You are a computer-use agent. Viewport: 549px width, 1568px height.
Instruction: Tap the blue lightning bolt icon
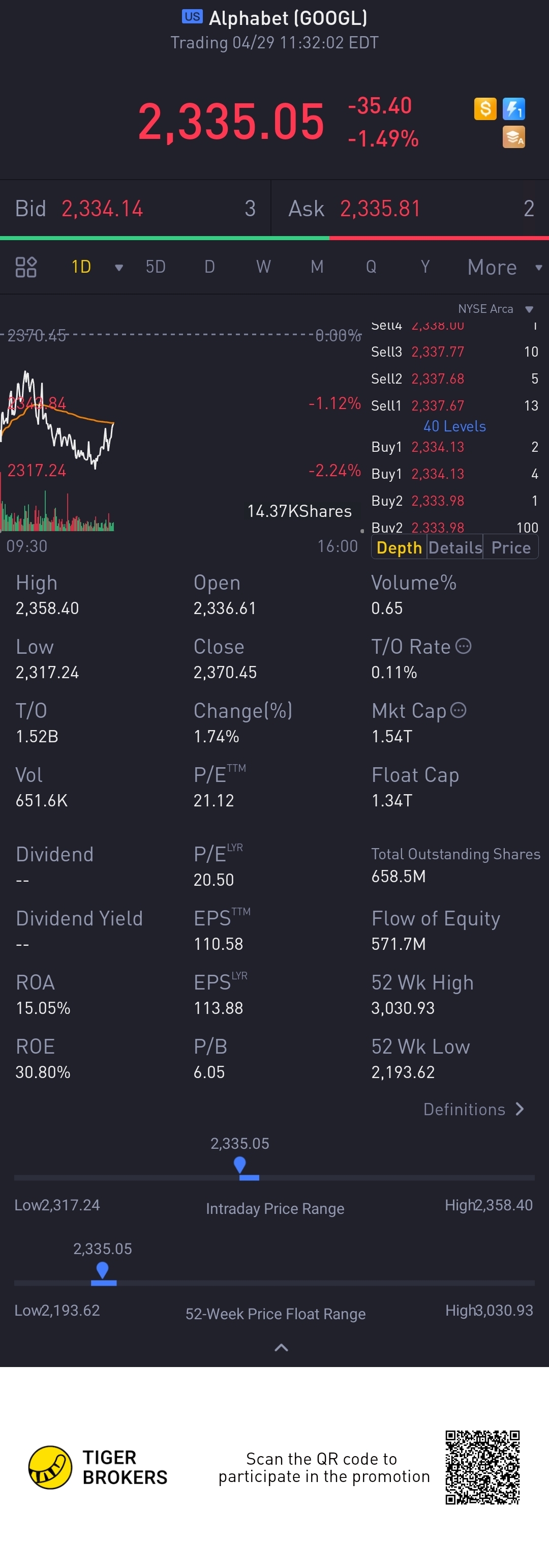pyautogui.click(x=514, y=109)
